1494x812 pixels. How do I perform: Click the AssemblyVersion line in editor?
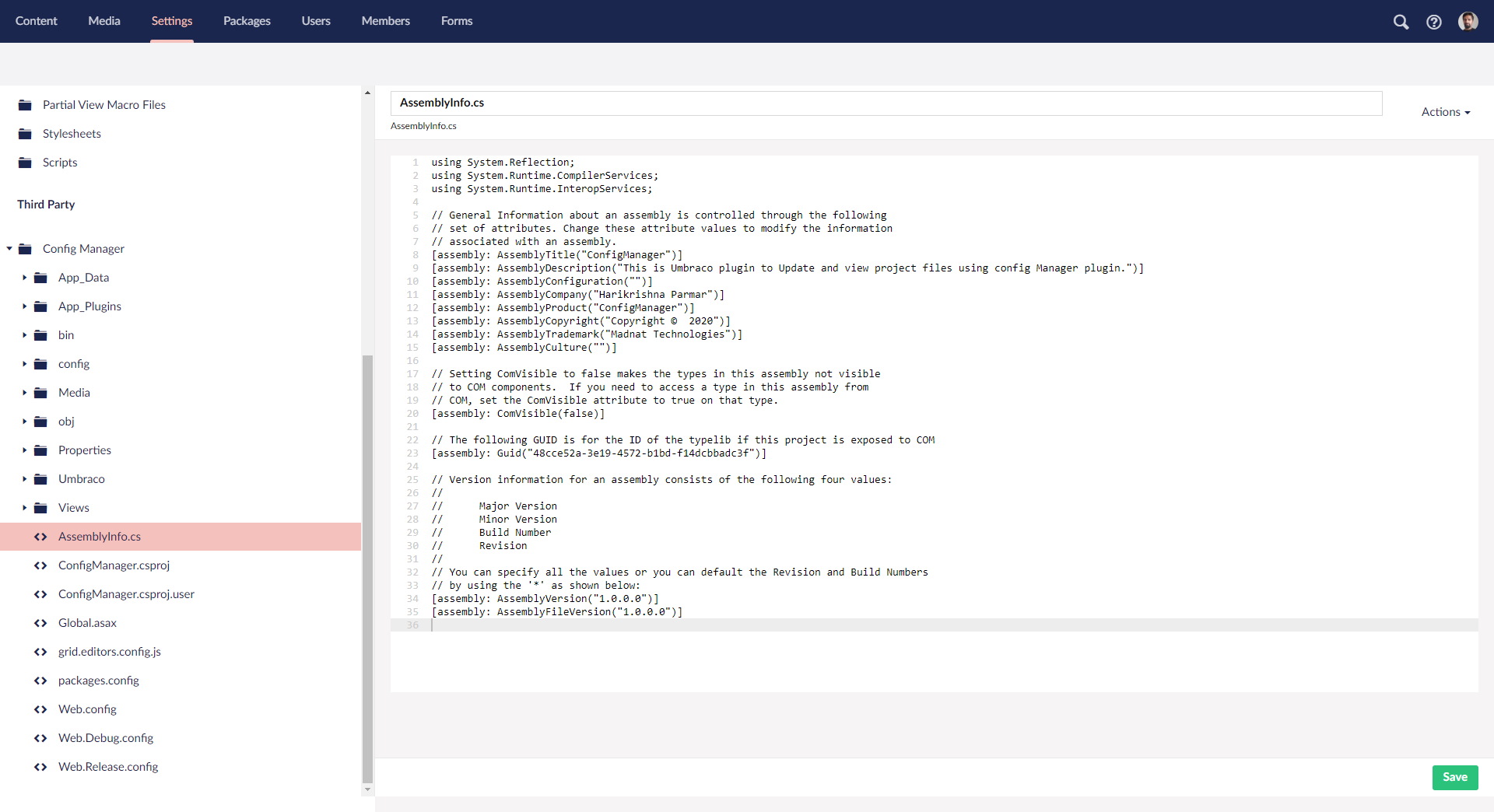pos(545,599)
